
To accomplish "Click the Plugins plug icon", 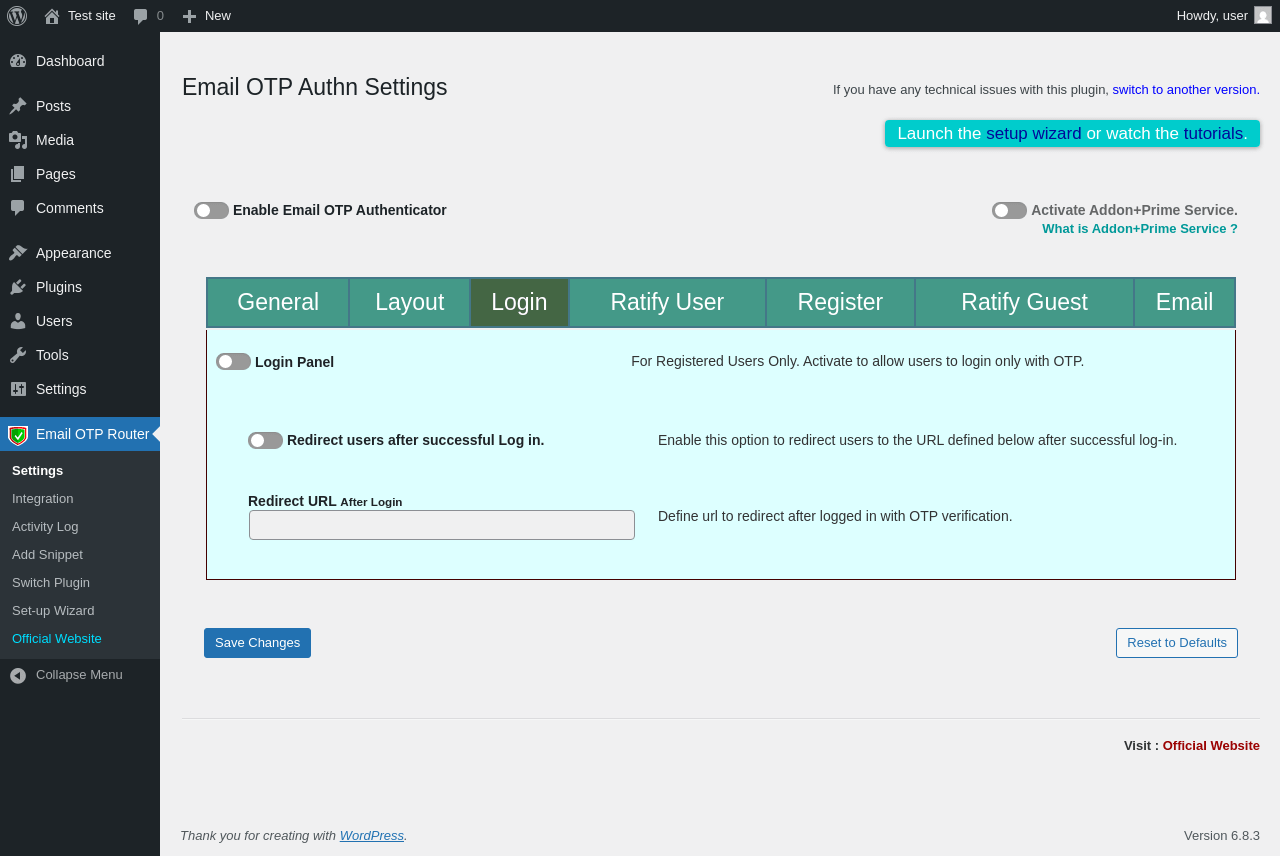I will point(18,287).
